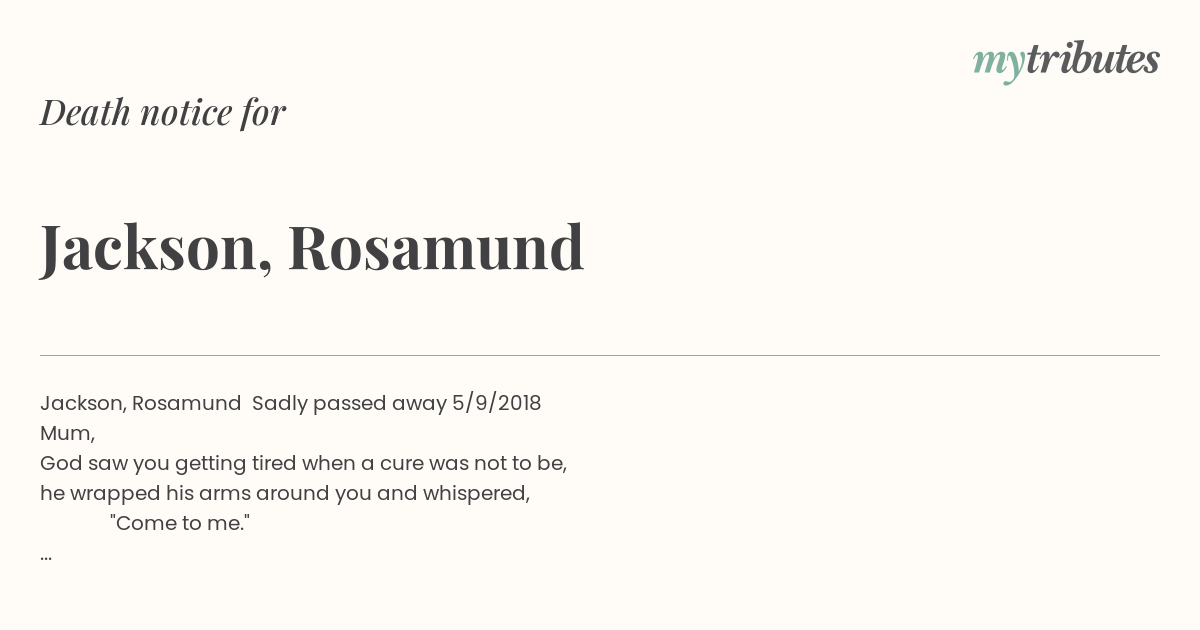Click the horizontal divider line below the title
Screen dimensions: 1200x630
point(600,355)
